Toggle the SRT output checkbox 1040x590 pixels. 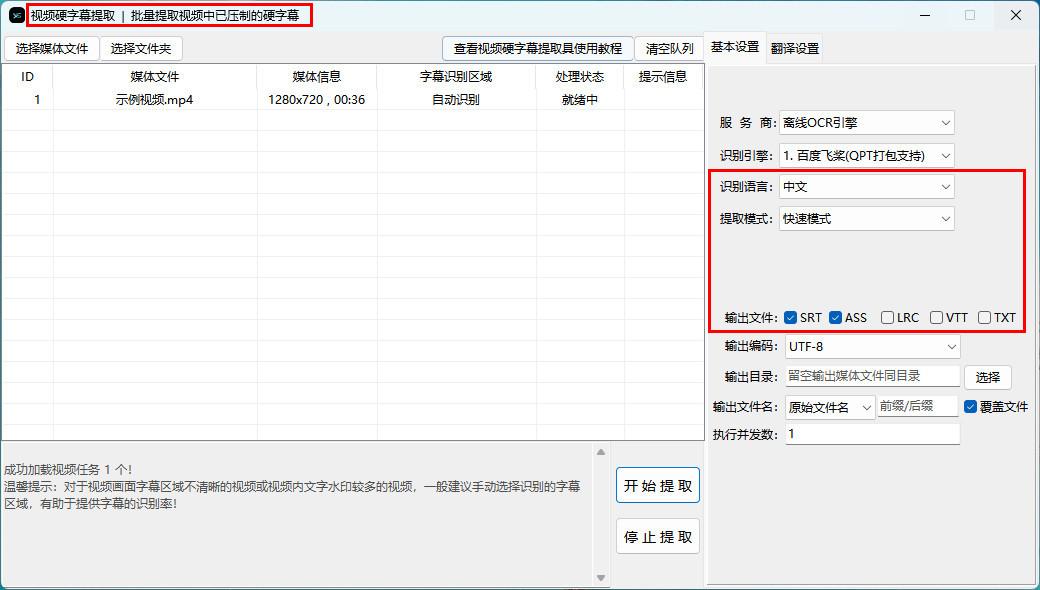[791, 318]
